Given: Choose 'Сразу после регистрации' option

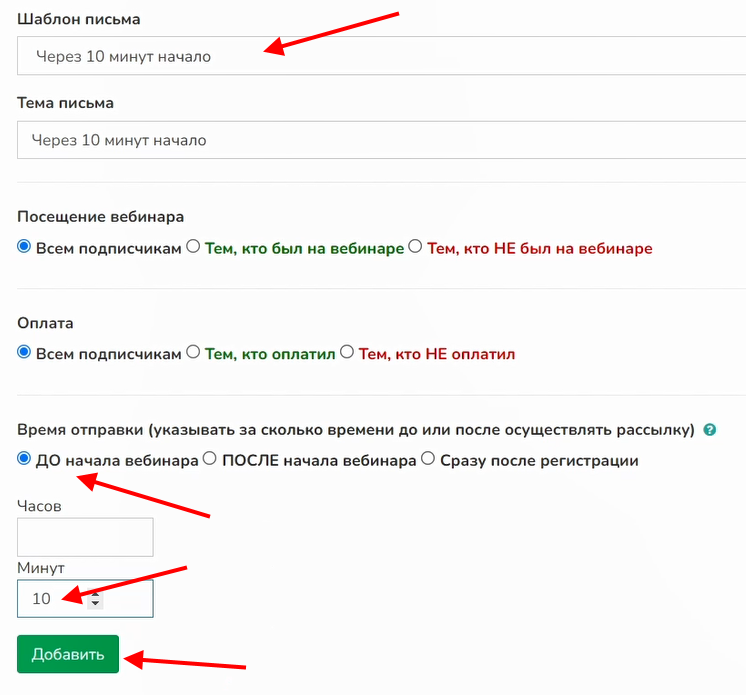Looking at the screenshot, I should pos(428,459).
